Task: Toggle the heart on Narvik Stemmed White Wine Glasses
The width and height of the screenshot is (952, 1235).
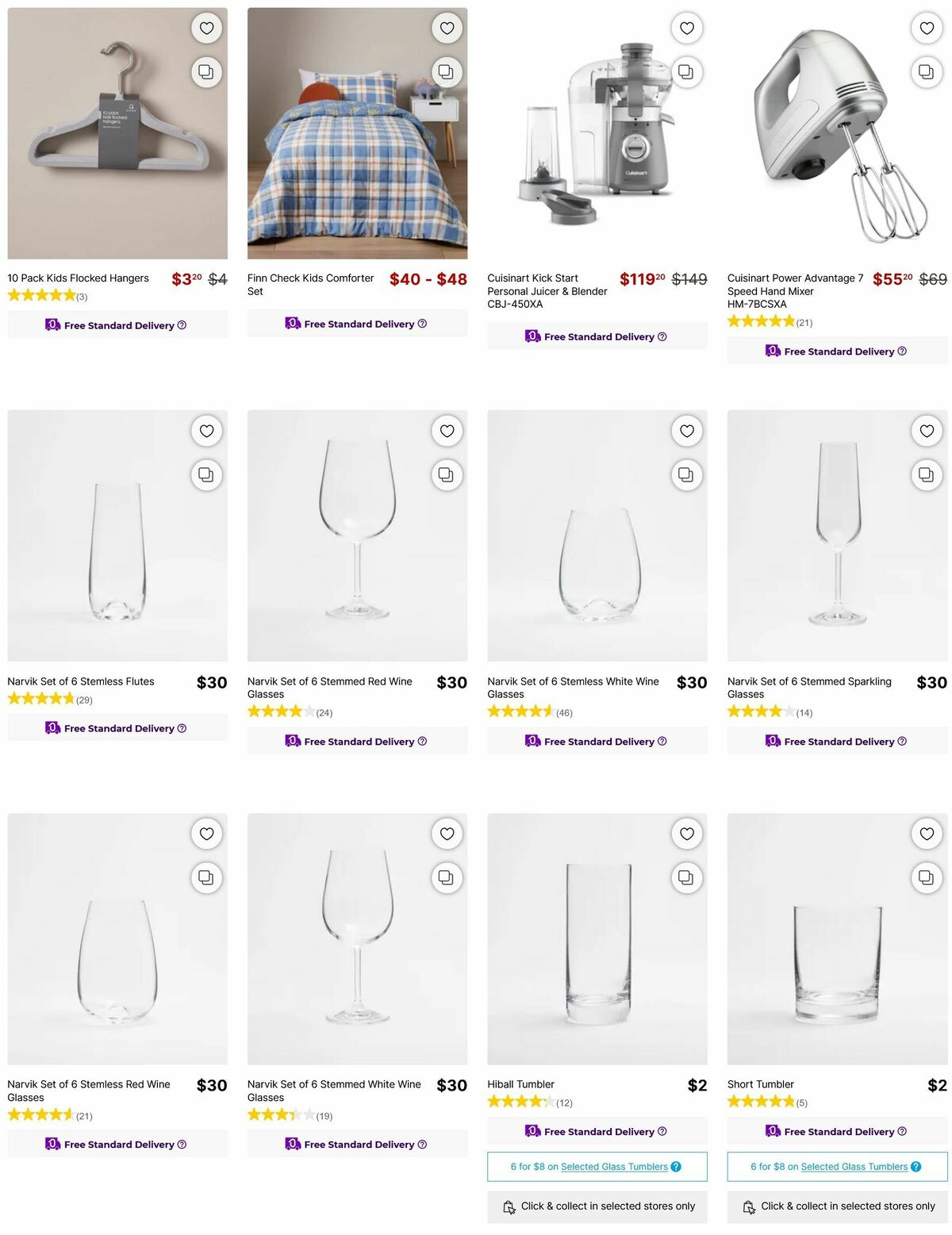Action: click(x=447, y=834)
